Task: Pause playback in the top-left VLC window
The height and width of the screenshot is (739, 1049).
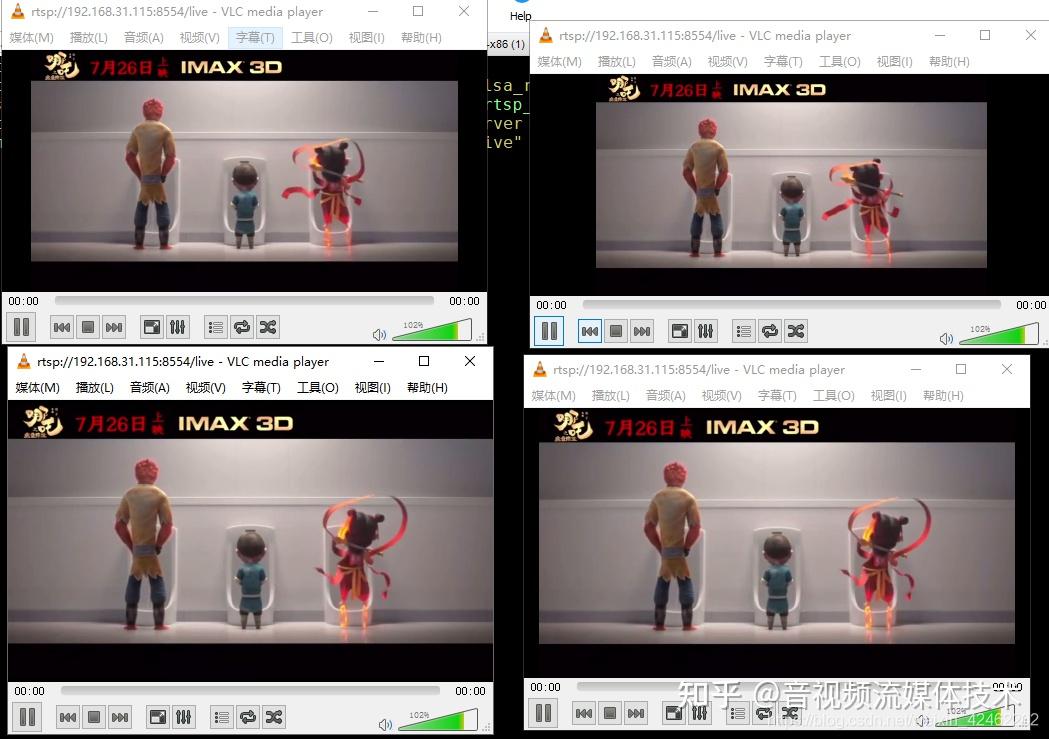Action: (x=21, y=327)
